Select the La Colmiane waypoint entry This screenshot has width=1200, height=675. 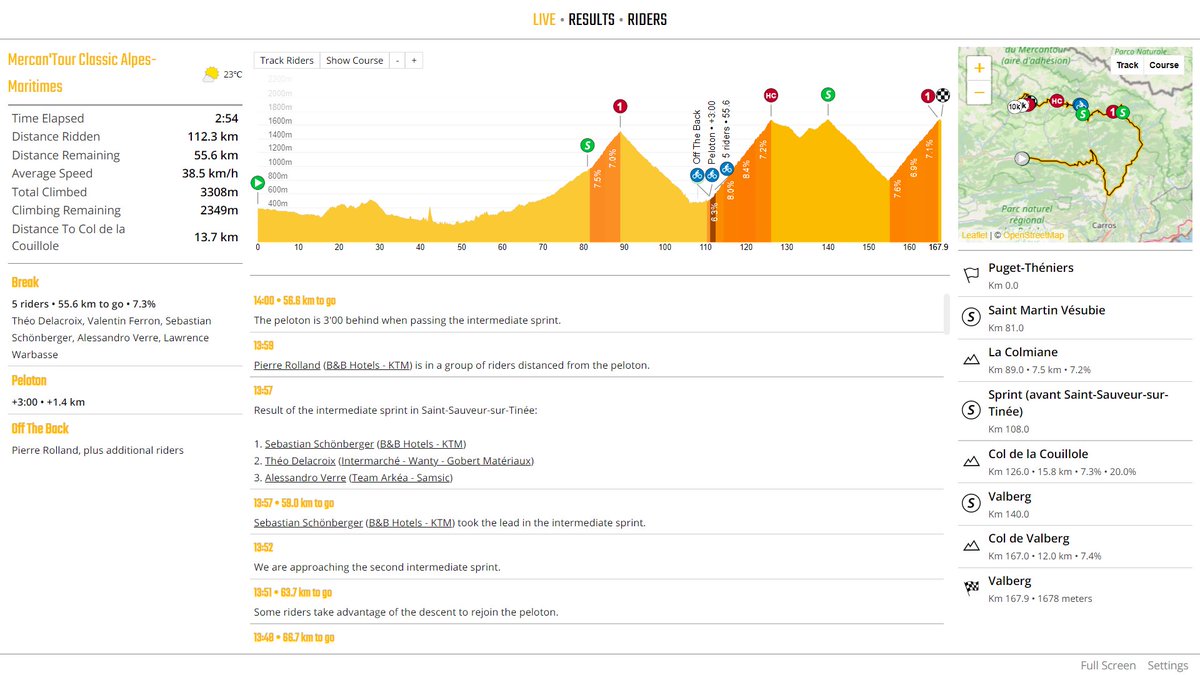tap(1076, 360)
